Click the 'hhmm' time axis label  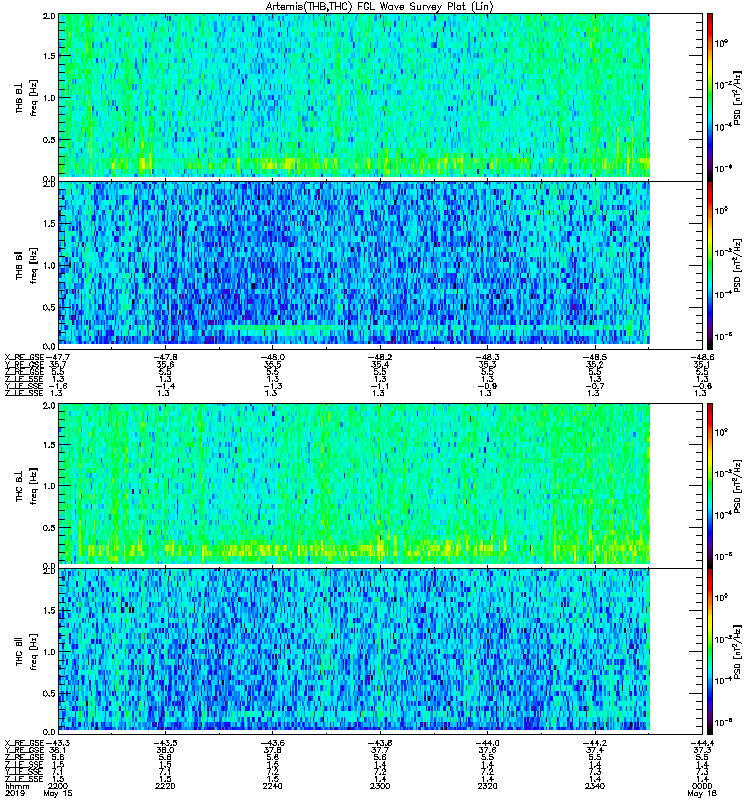[17, 786]
